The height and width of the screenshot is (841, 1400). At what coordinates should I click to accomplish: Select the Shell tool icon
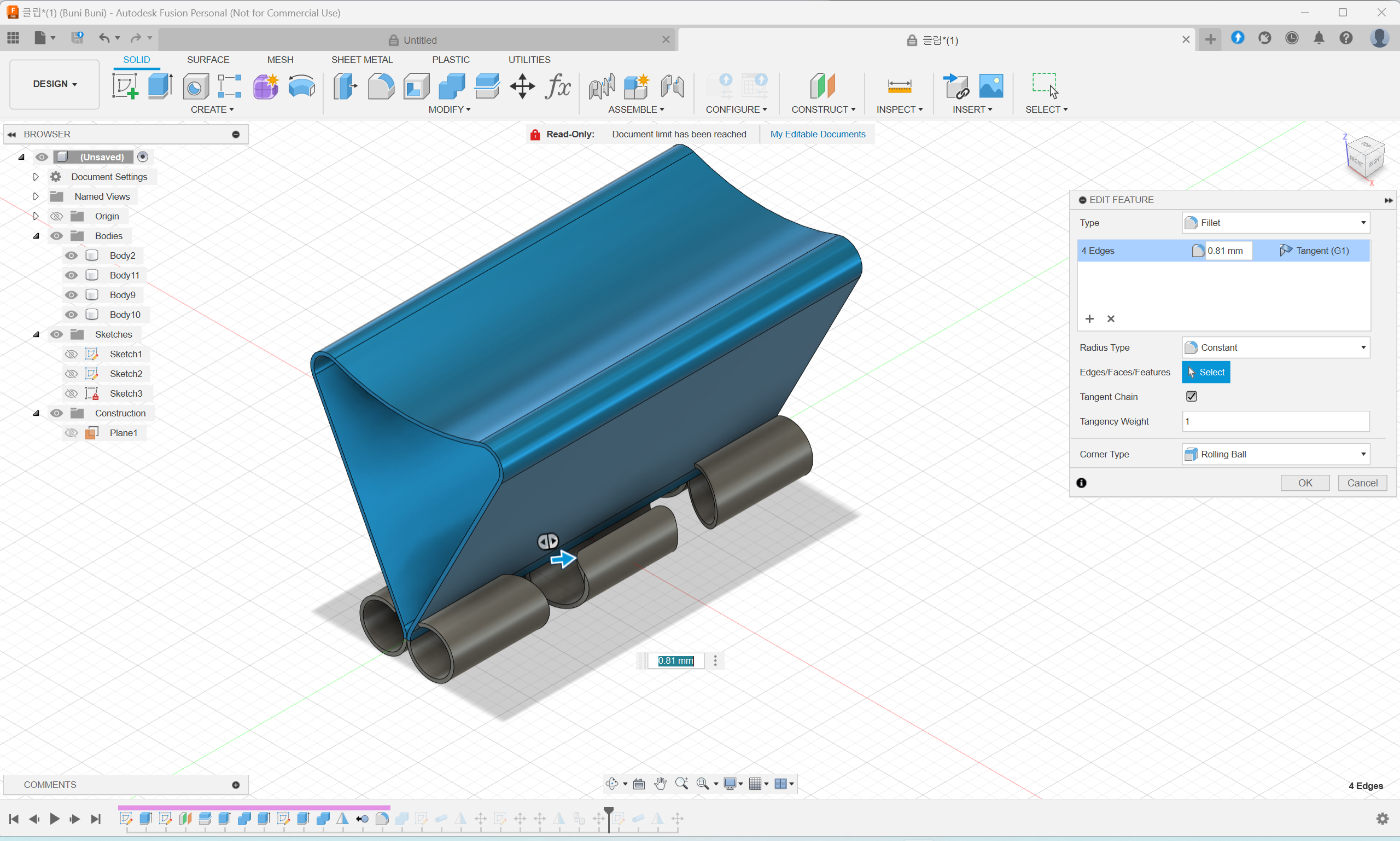pos(416,86)
